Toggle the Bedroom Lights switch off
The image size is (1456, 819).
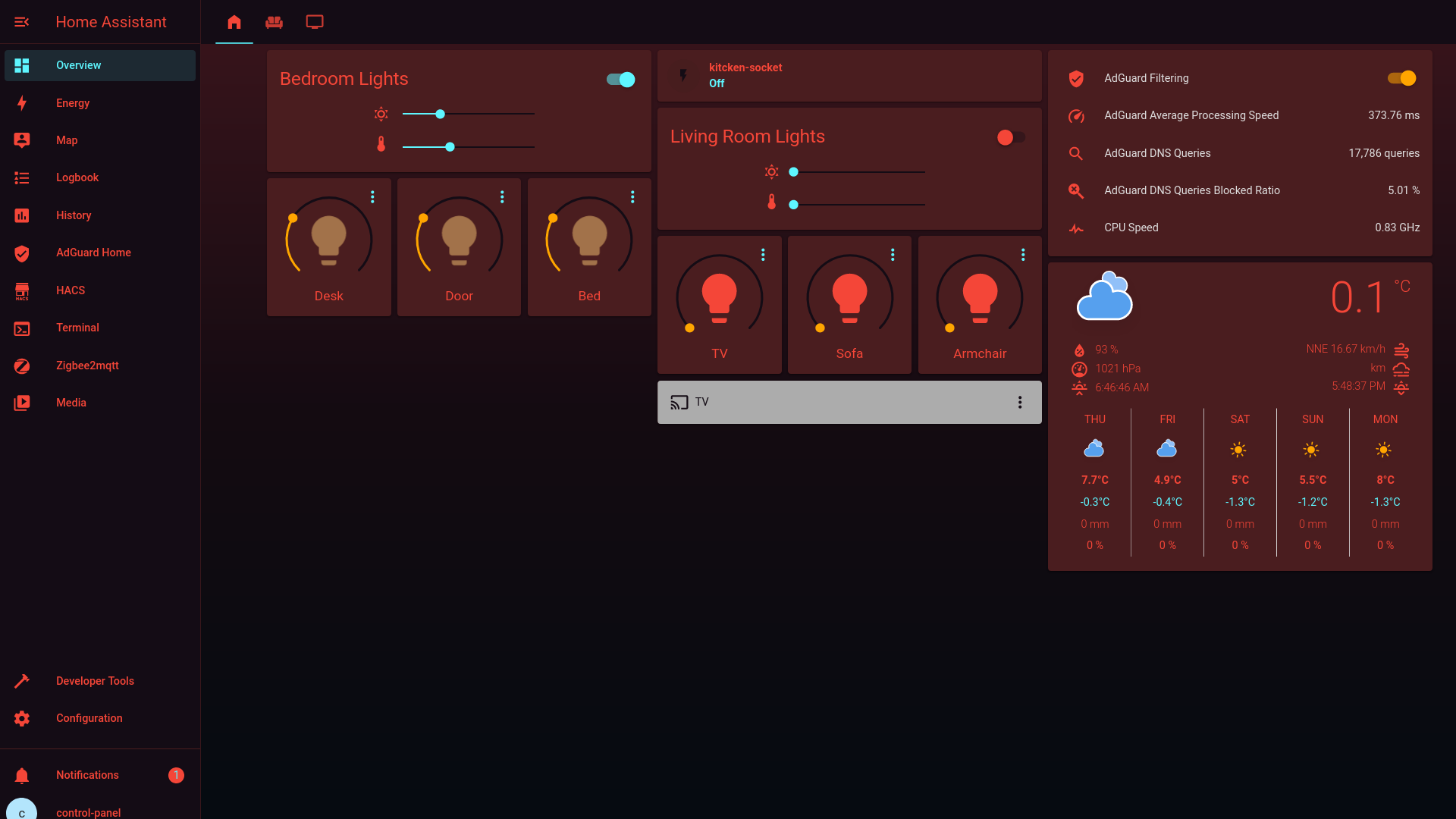pyautogui.click(x=620, y=79)
